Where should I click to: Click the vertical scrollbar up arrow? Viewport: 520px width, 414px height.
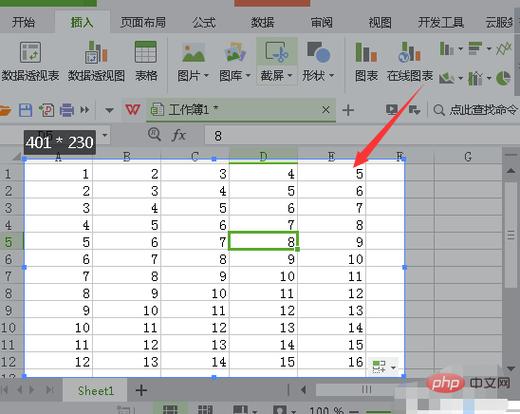pyautogui.click(x=511, y=171)
